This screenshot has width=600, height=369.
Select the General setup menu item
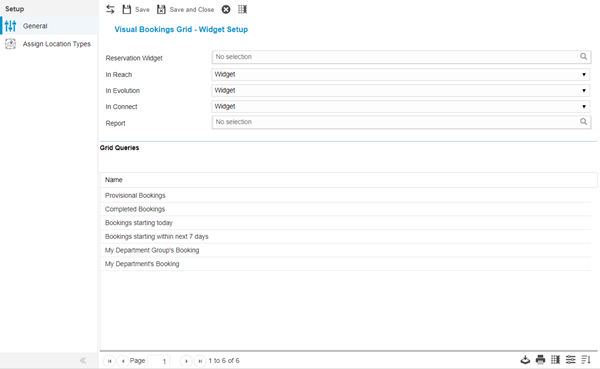(49, 26)
